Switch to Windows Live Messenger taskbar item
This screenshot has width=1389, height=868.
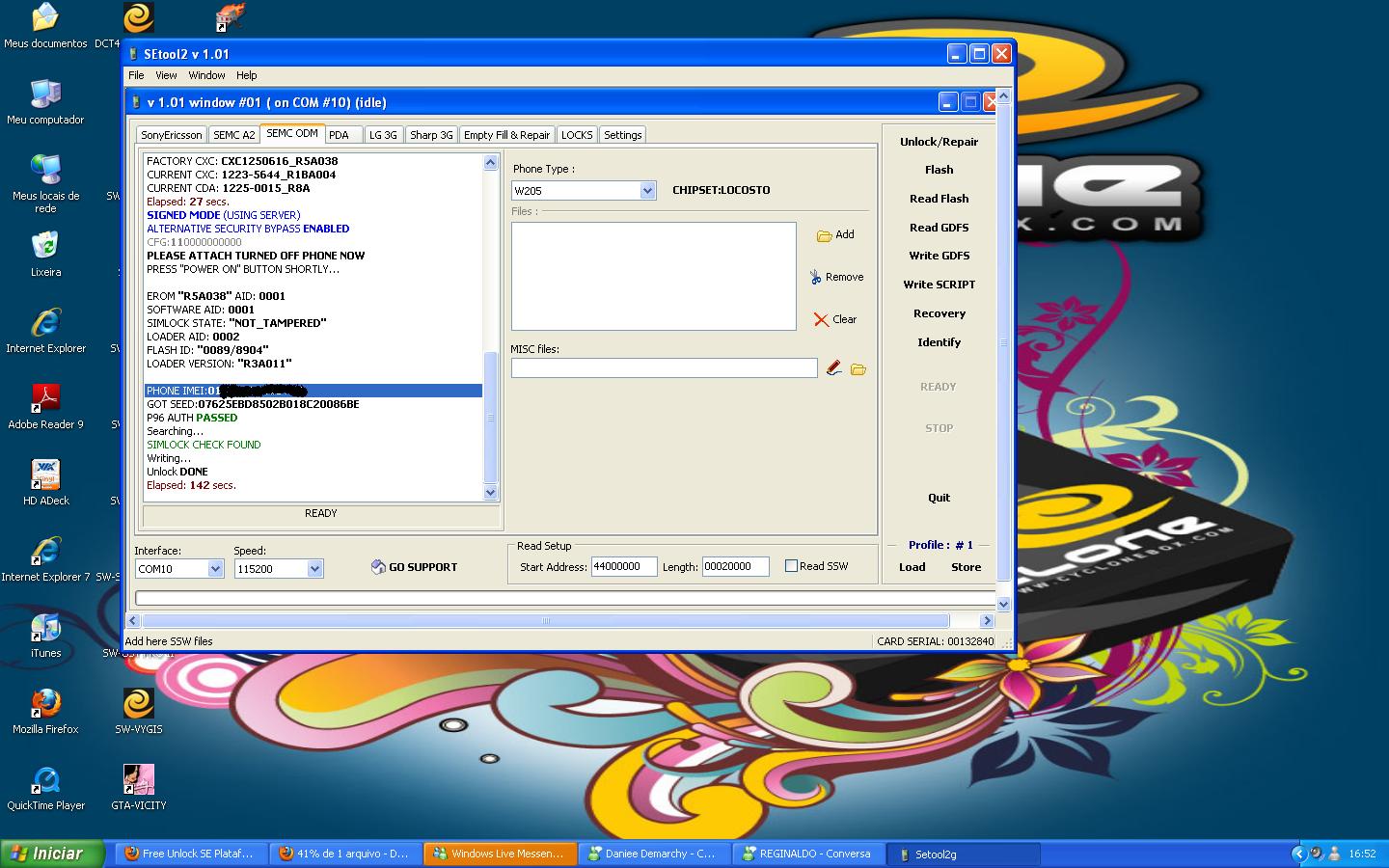[x=500, y=854]
